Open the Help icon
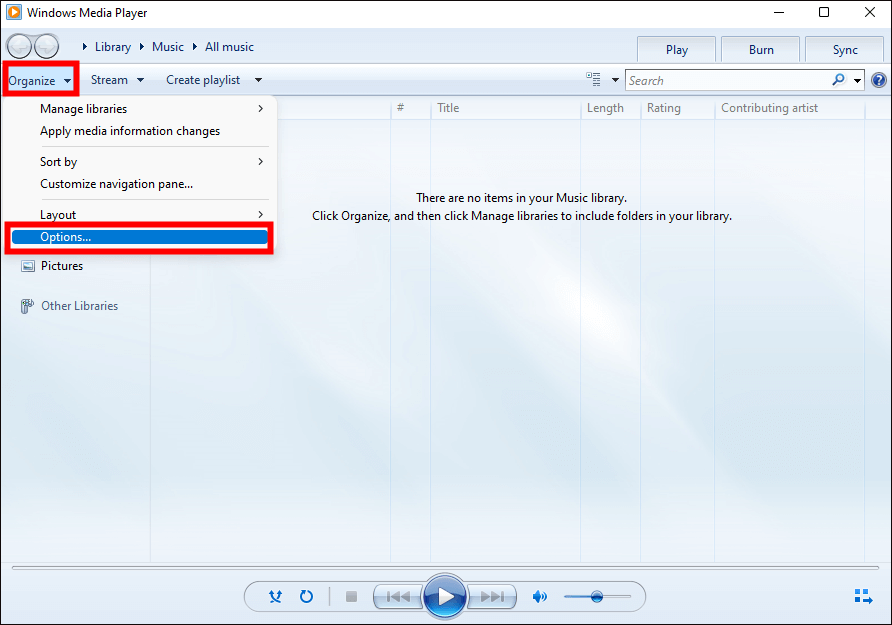Screen dimensions: 892x625 click(879, 81)
